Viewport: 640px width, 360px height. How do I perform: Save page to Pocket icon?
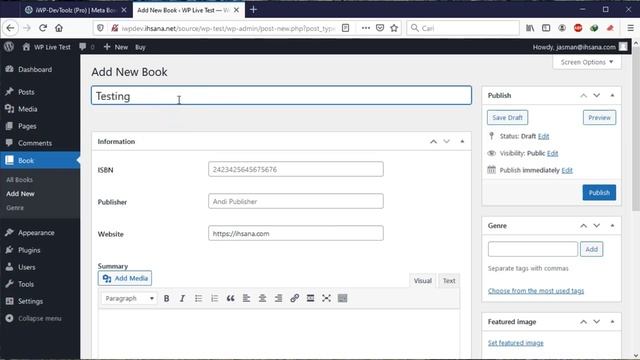(x=380, y=28)
